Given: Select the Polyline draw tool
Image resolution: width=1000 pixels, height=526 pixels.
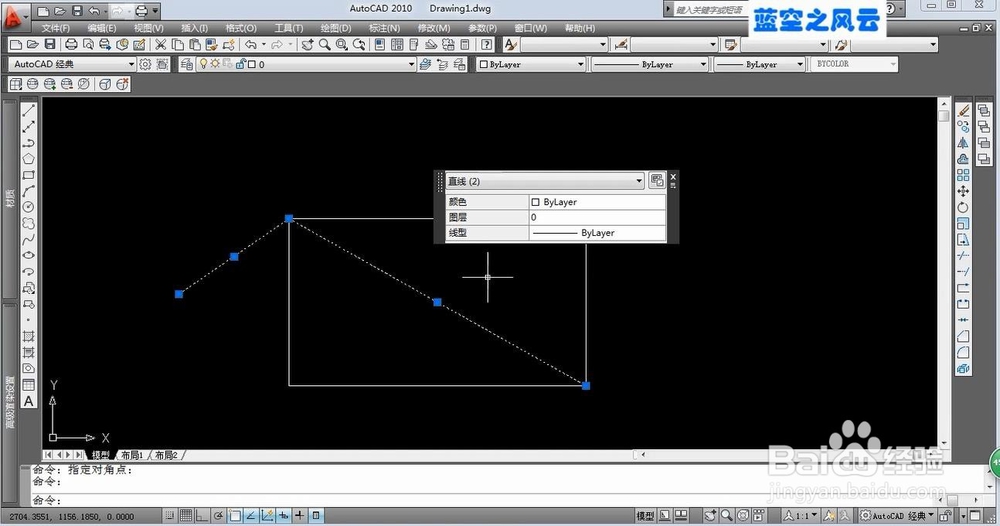Looking at the screenshot, I should pos(29,143).
